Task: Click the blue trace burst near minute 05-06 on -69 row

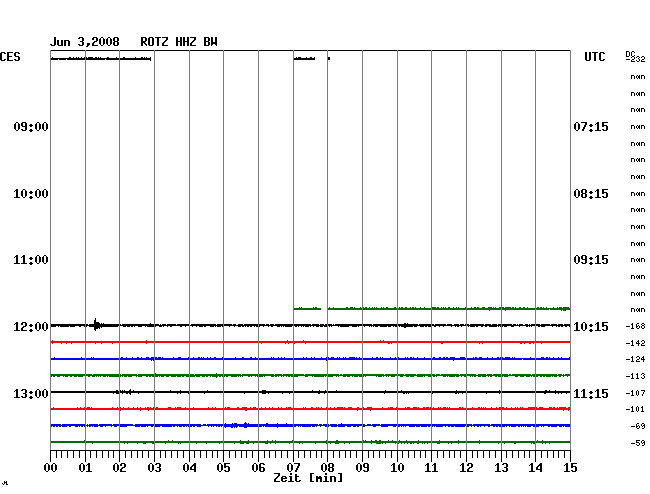Action: (238, 425)
